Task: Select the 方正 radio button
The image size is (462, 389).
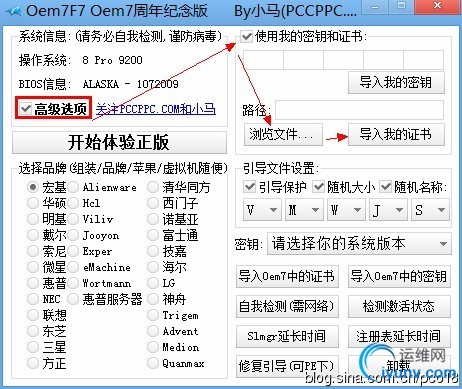Action: pyautogui.click(x=33, y=363)
